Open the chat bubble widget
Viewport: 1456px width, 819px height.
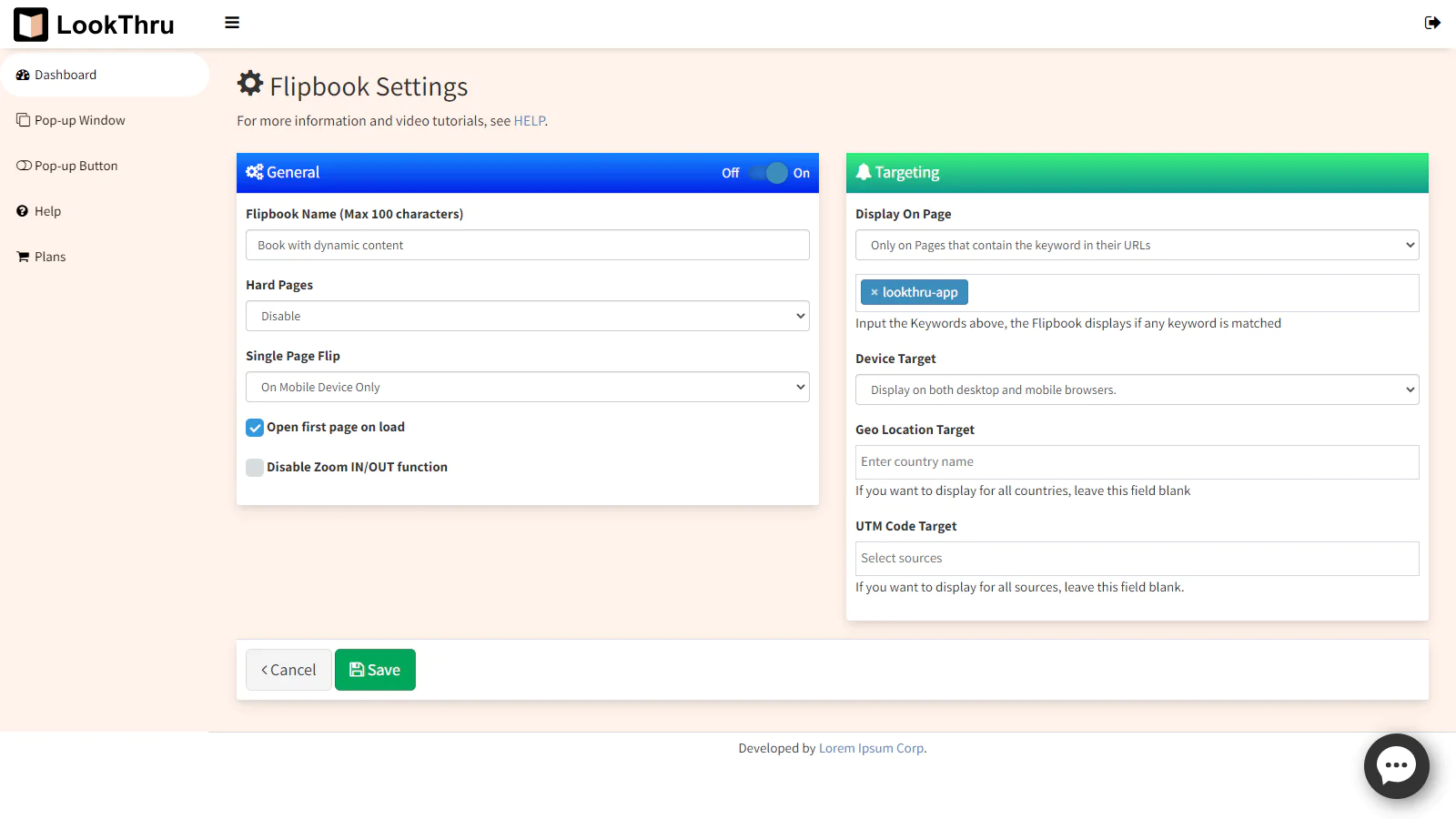click(1396, 766)
